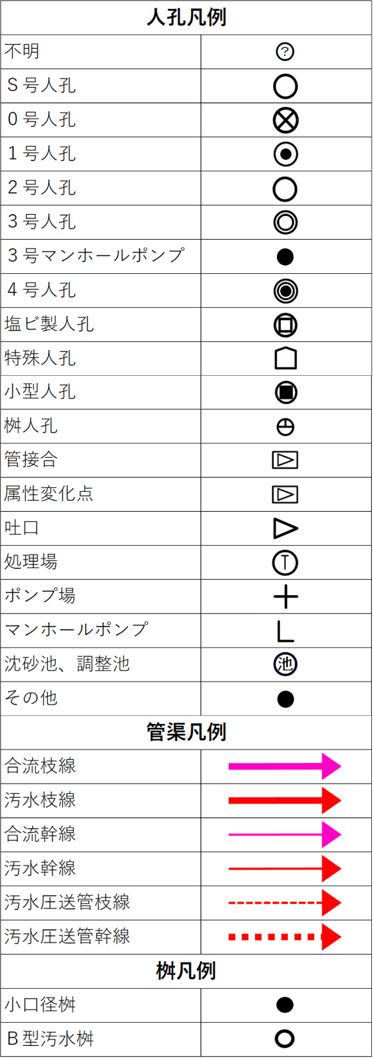Viewport: 373px width, 1058px height.
Task: Click the magenta 合流枝線 thick arrow
Action: 285,767
